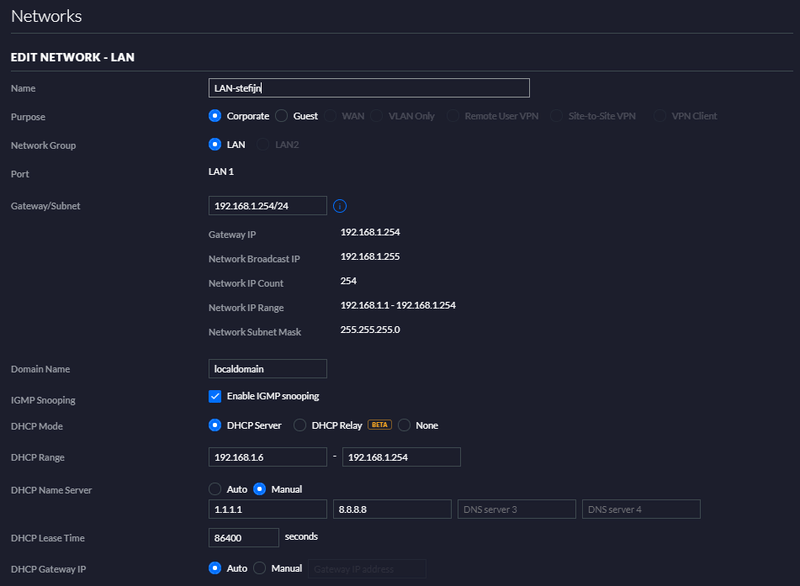800x586 pixels.
Task: Click the network Name text field
Action: click(x=368, y=88)
